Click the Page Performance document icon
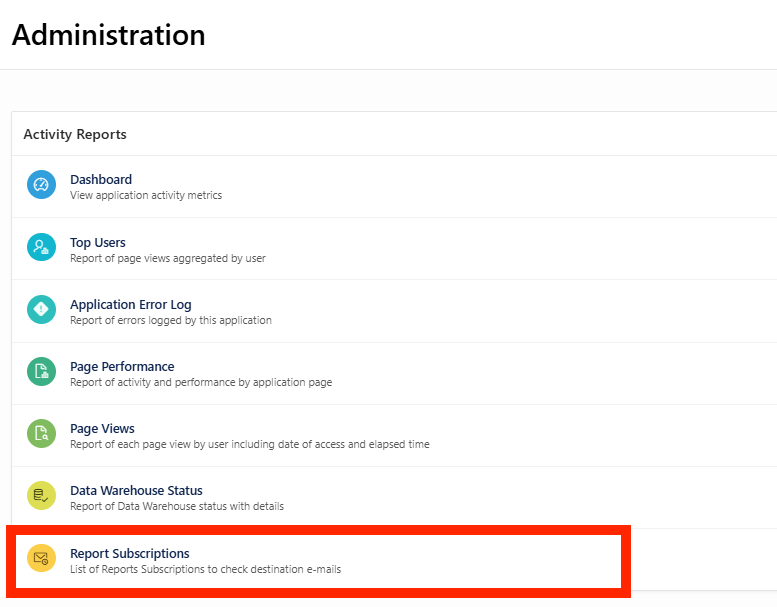Screen dimensions: 777x607 coord(41,371)
